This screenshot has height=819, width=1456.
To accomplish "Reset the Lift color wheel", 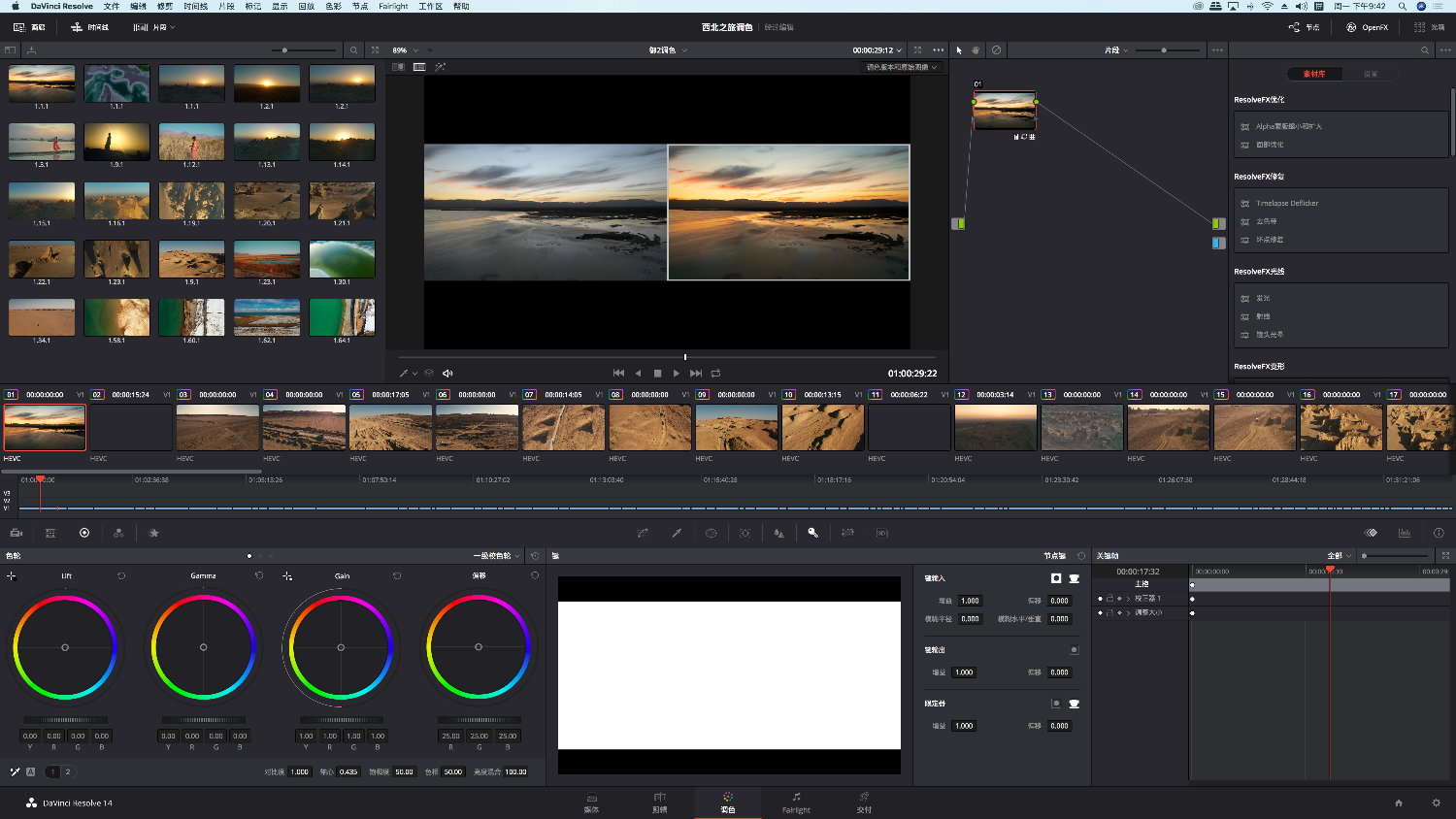I will [x=121, y=575].
